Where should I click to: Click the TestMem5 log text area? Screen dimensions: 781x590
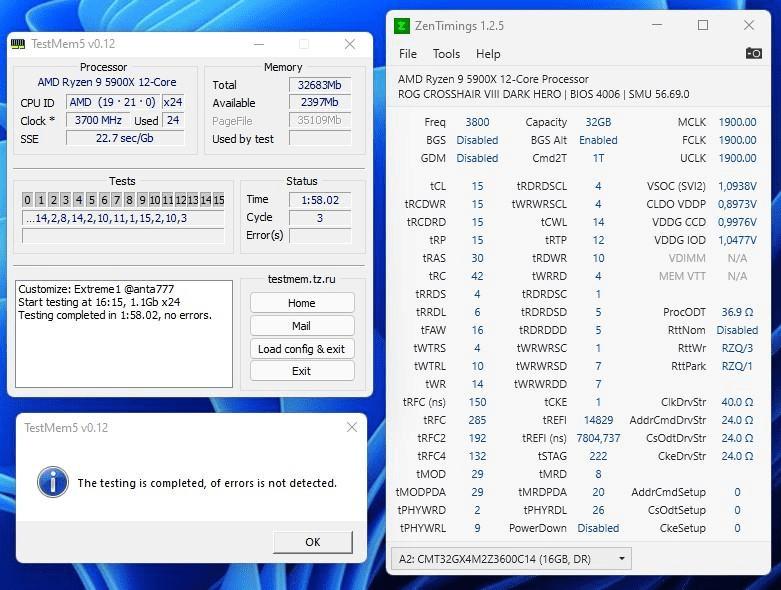click(x=124, y=334)
